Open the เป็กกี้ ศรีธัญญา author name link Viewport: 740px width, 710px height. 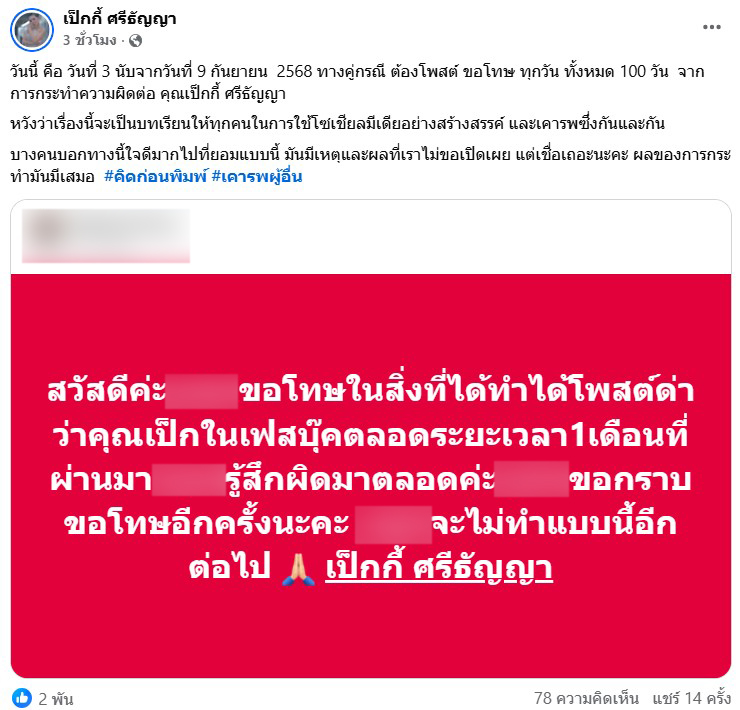click(120, 18)
